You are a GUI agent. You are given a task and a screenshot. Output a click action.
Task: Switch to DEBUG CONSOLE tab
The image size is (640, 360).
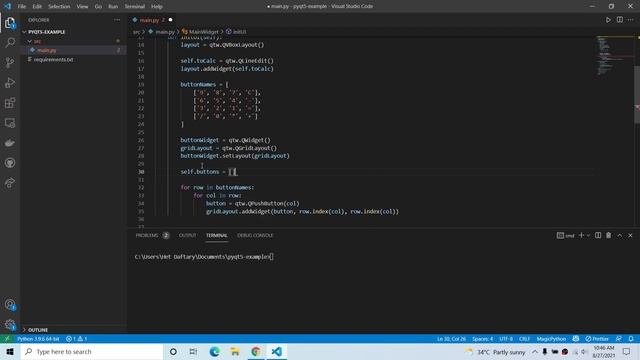pos(255,236)
